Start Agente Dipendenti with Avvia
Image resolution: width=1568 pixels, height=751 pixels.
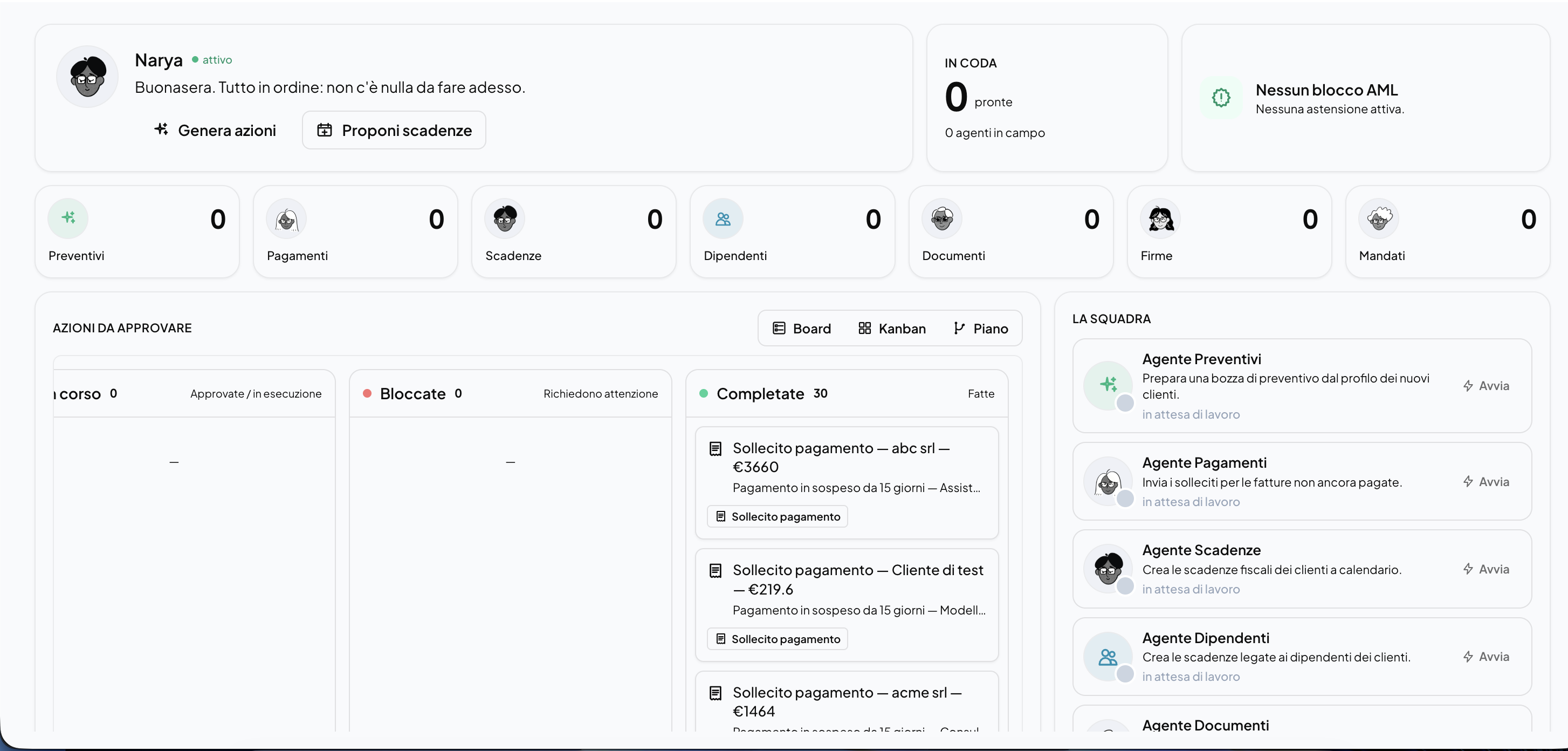tap(1486, 657)
